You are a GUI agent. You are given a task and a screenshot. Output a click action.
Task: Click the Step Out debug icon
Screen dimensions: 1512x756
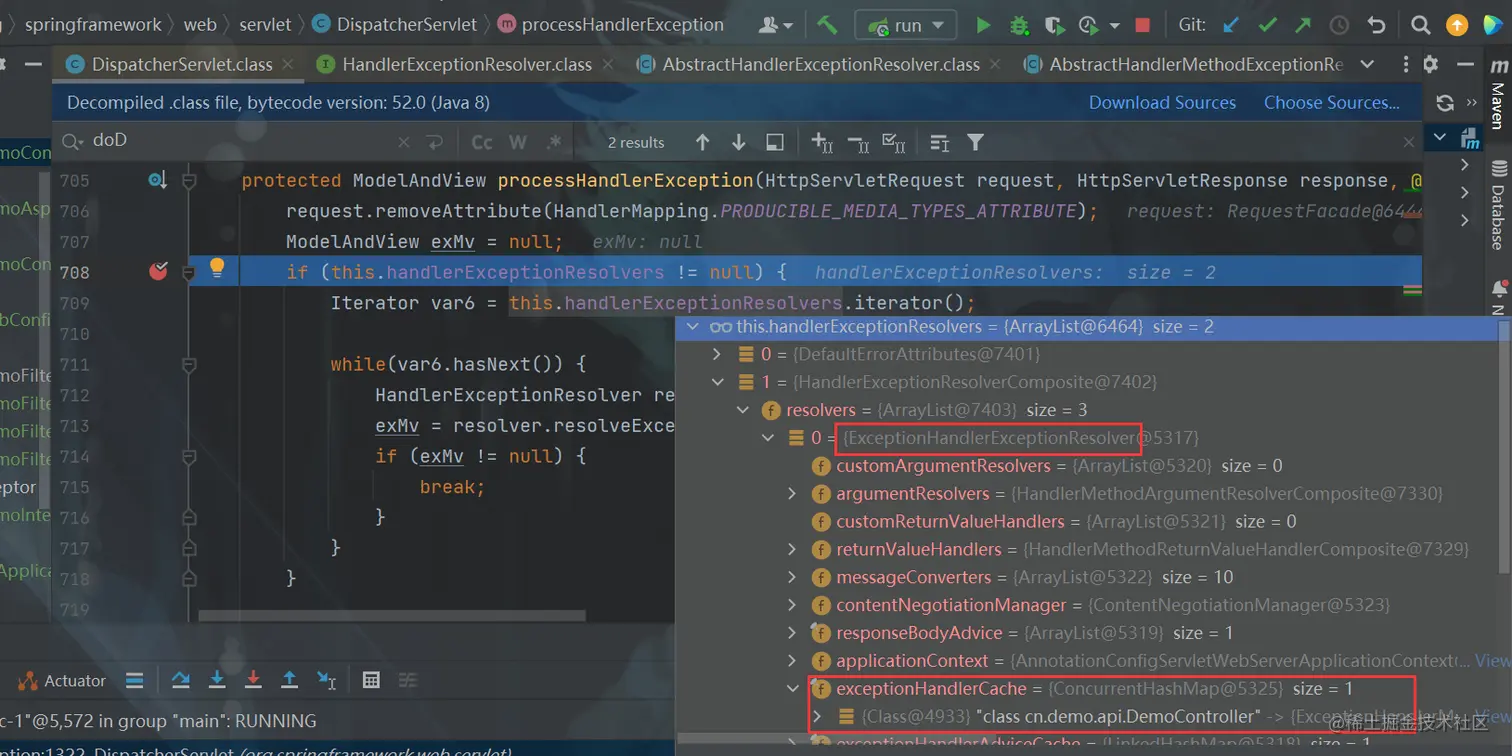[289, 680]
